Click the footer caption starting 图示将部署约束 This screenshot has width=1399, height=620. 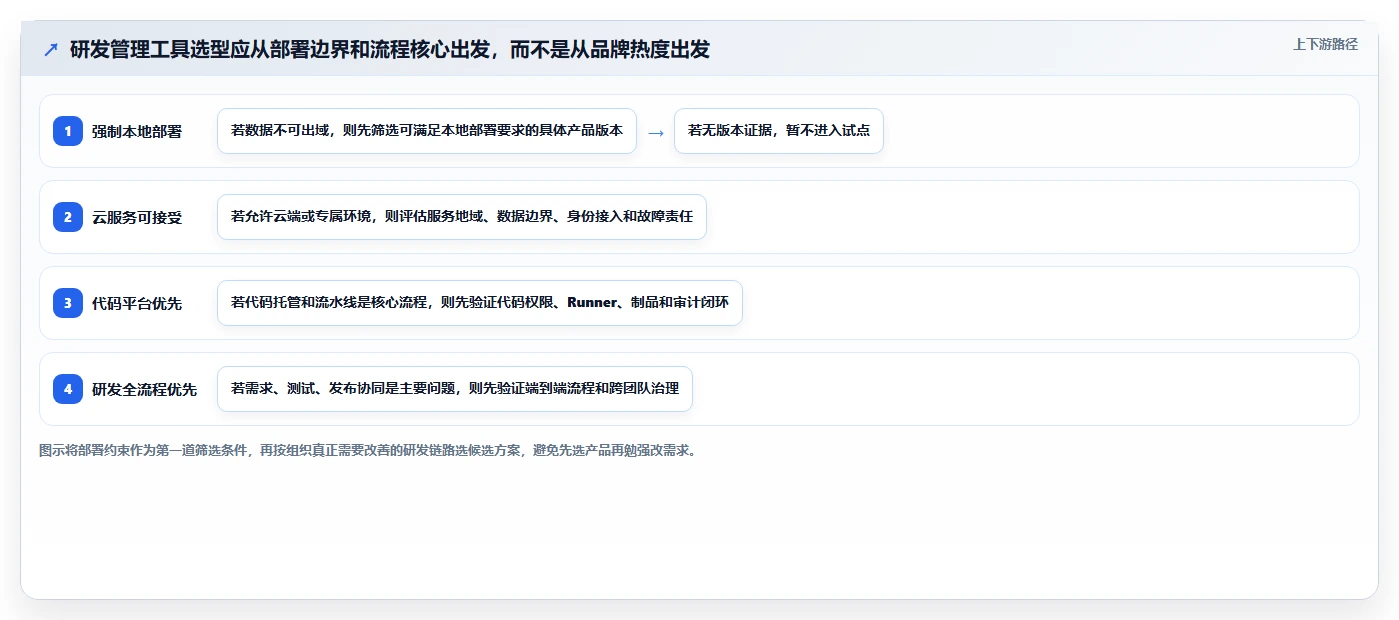(x=368, y=451)
